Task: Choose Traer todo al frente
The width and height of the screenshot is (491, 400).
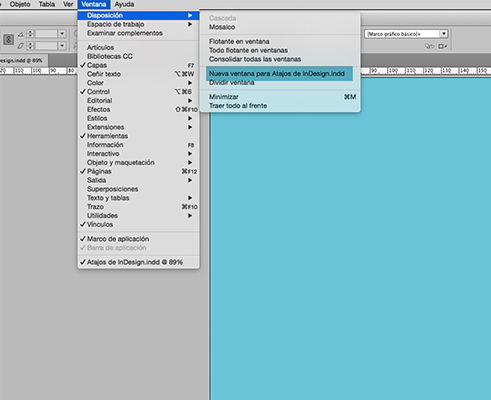Action: (280, 106)
